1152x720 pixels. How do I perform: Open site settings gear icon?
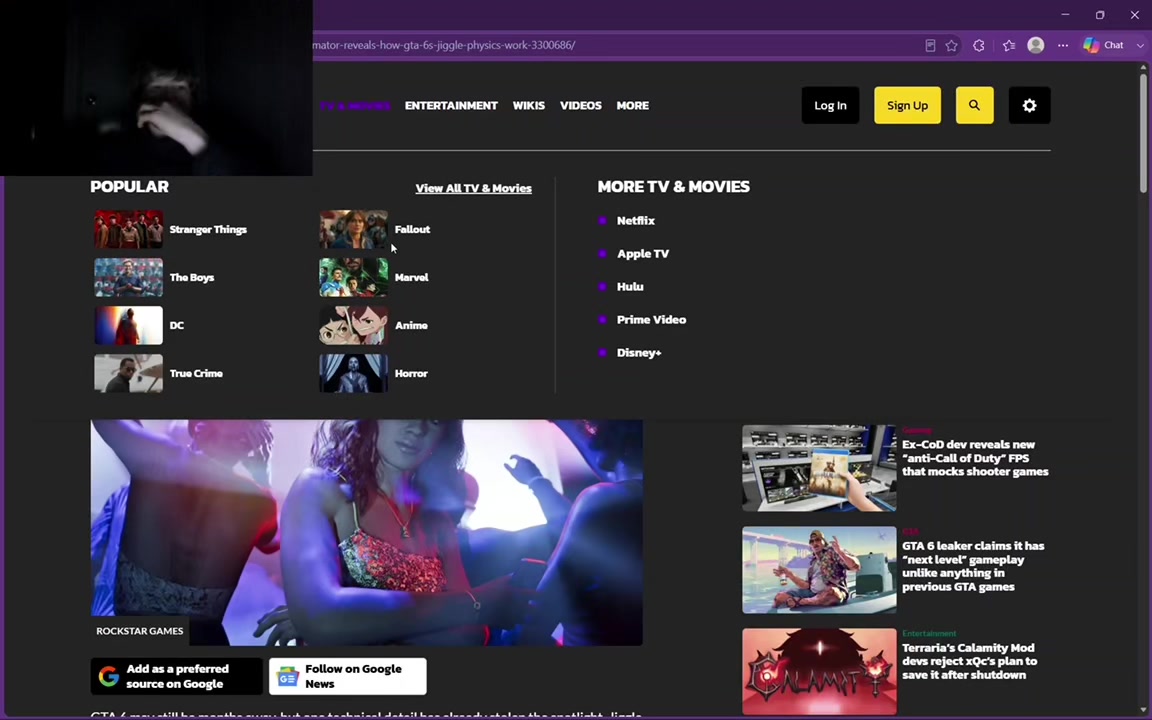pyautogui.click(x=1029, y=105)
